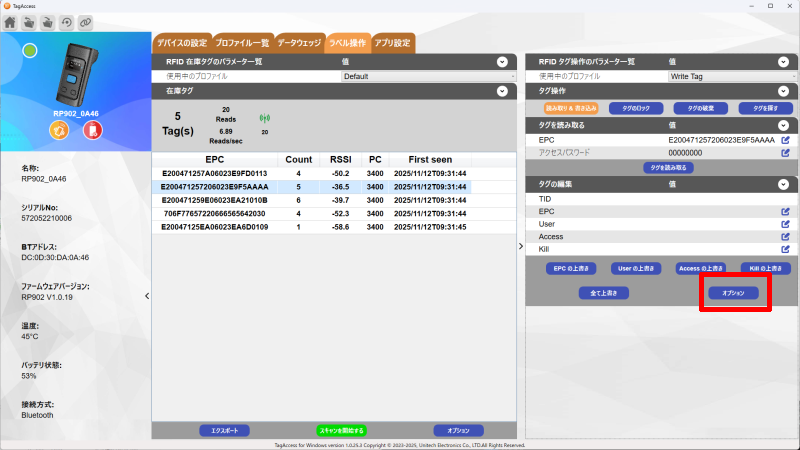Open the Default profile dropdown
Image resolution: width=800 pixels, height=450 pixels.
tap(428, 76)
